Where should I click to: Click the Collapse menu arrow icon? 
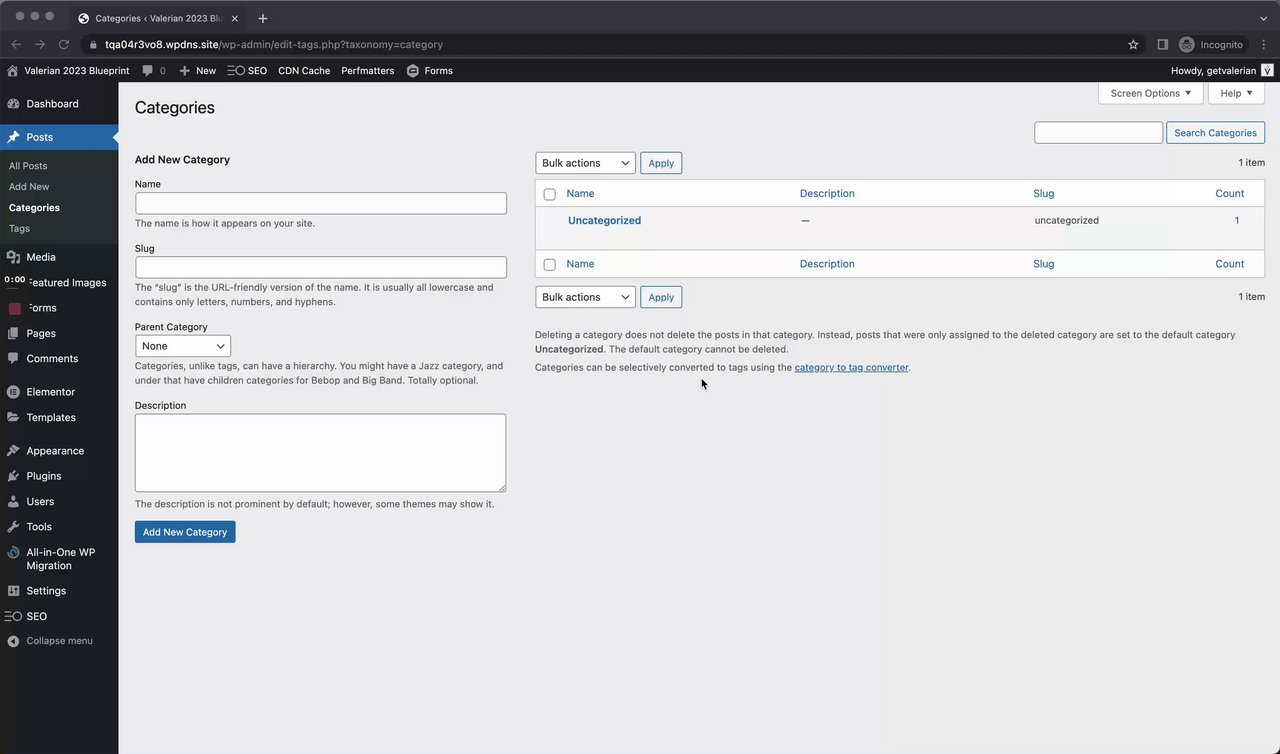13,641
